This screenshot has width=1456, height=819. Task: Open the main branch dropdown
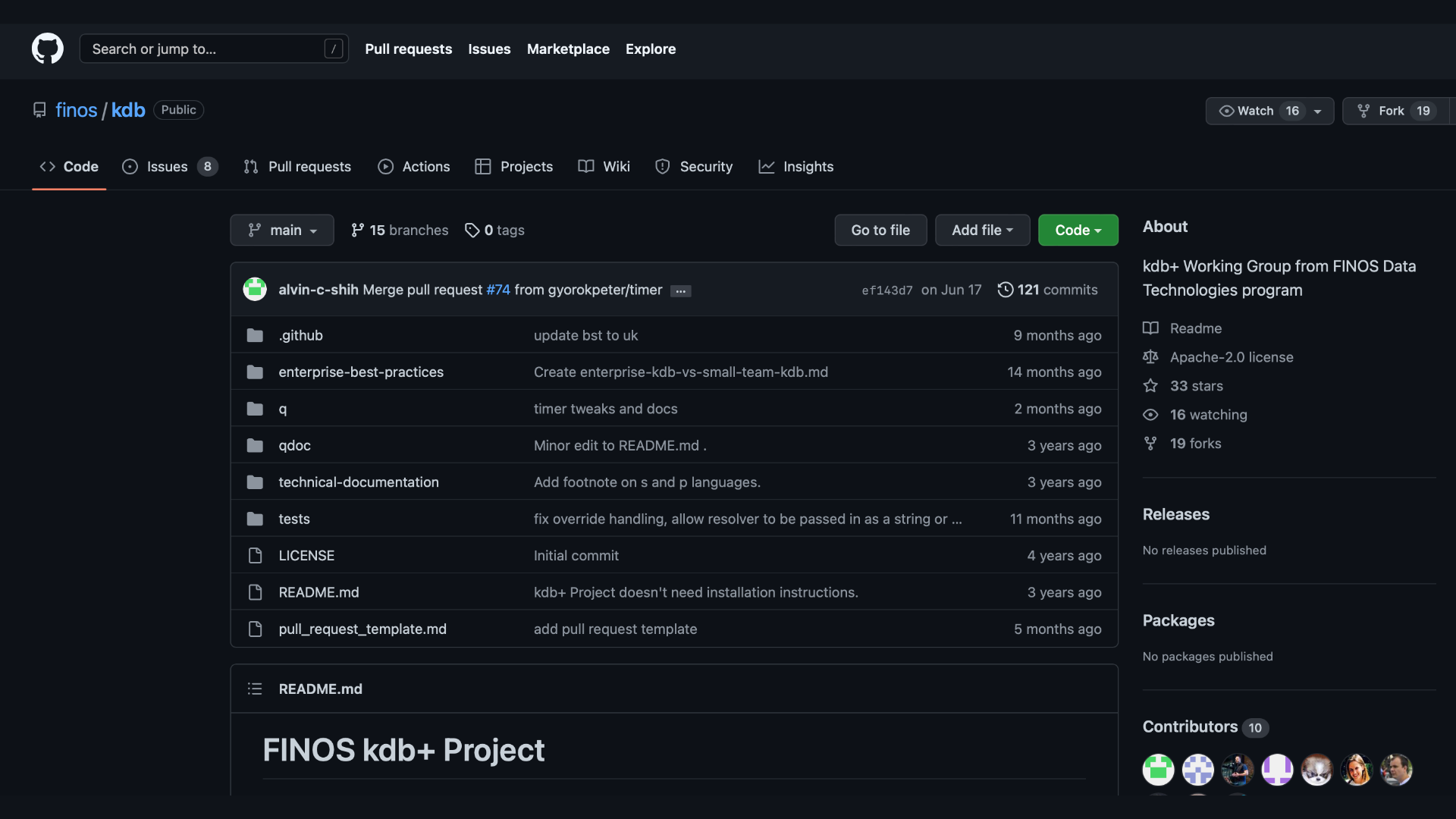click(282, 230)
